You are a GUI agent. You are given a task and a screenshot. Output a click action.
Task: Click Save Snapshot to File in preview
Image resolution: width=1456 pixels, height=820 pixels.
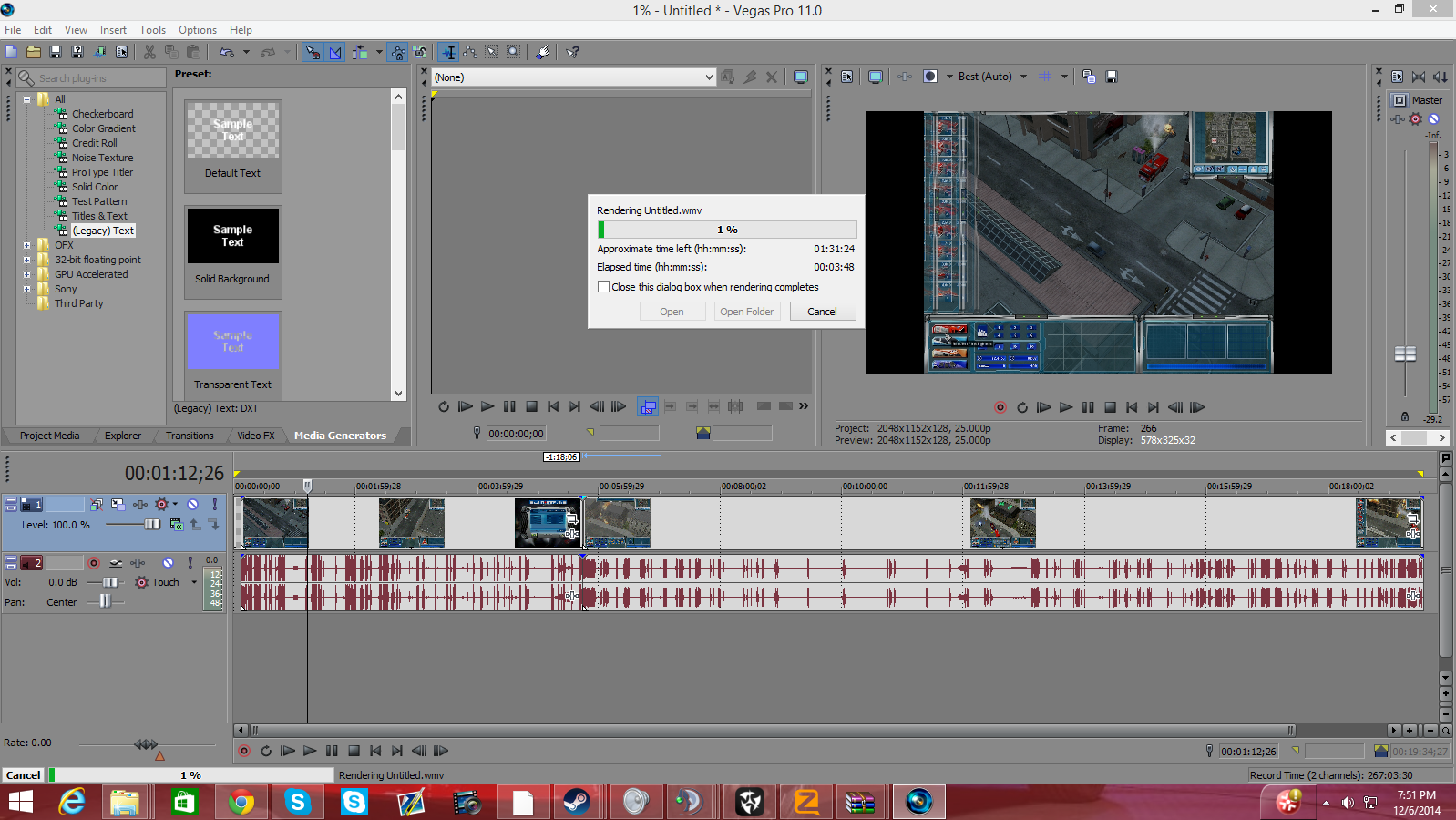pyautogui.click(x=1111, y=77)
